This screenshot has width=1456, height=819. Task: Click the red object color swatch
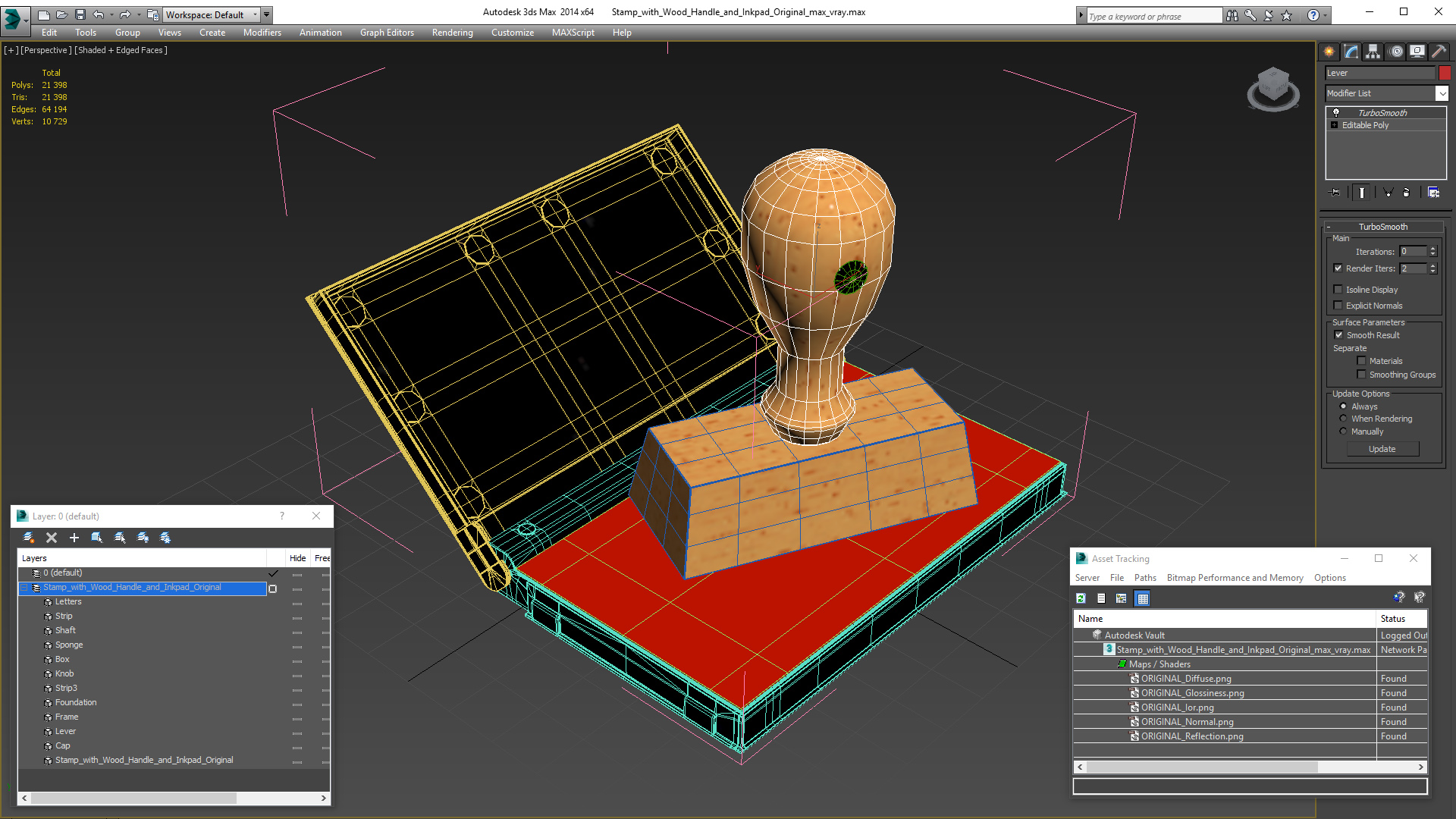1445,73
